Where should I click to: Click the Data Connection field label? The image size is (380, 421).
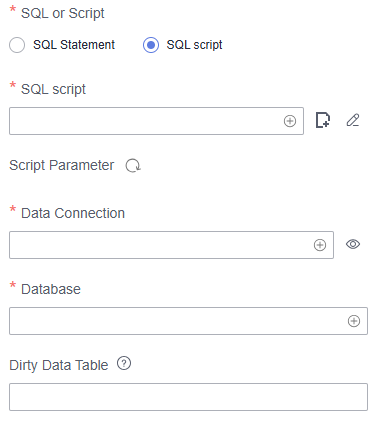click(73, 213)
